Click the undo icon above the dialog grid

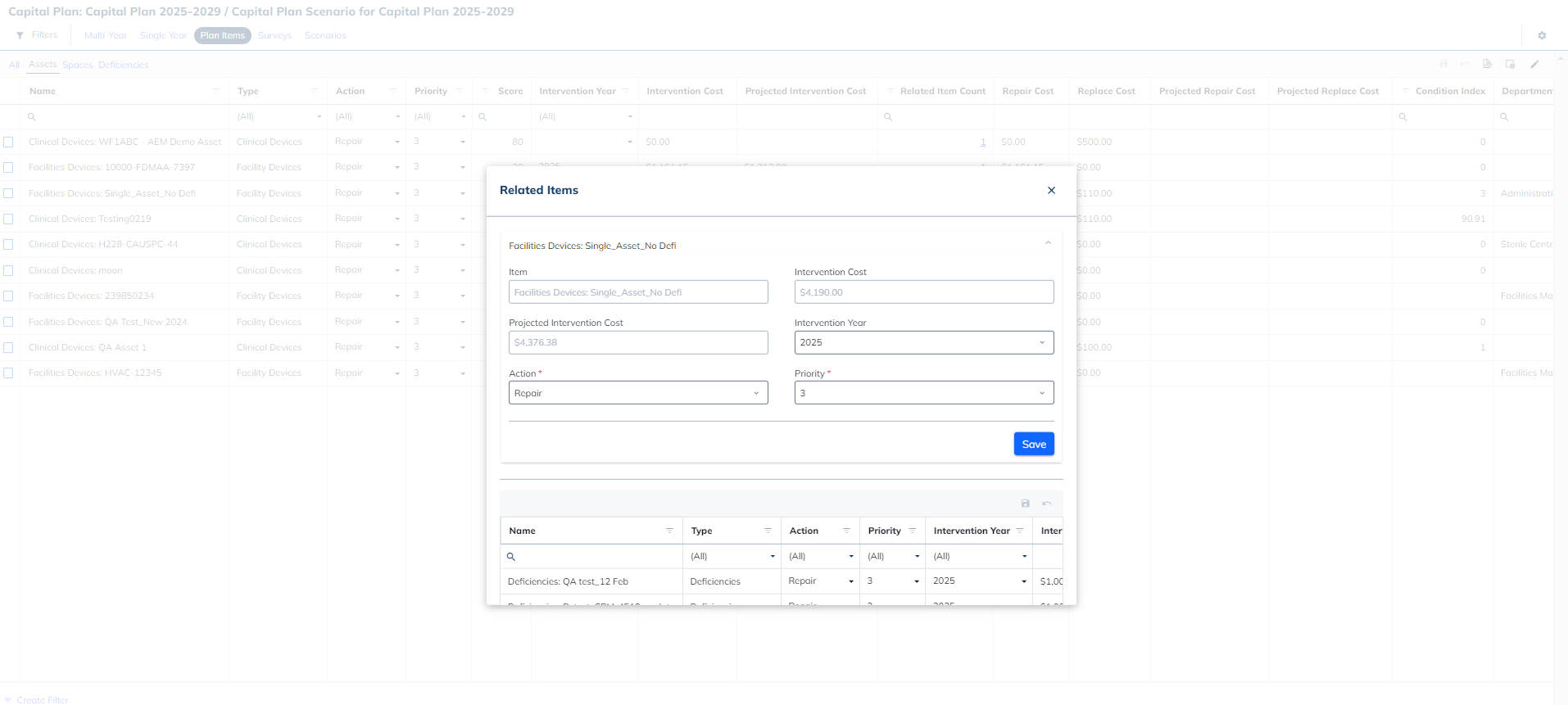[1046, 503]
